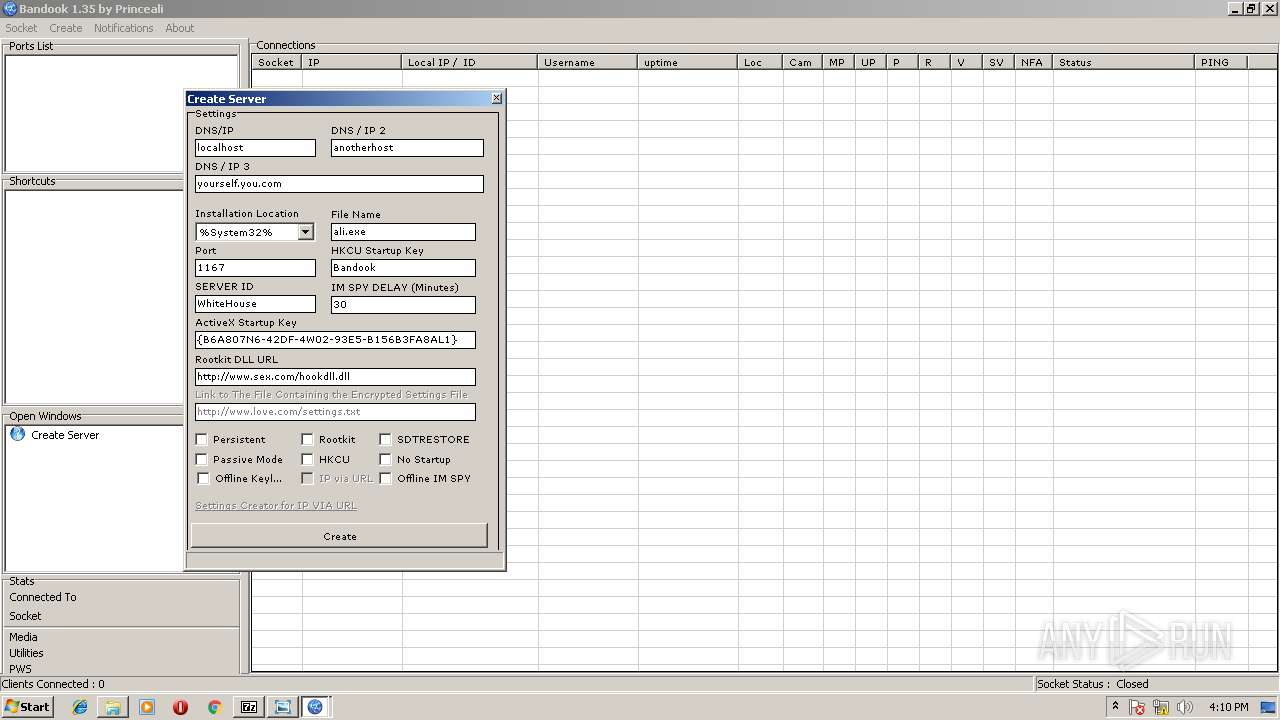Image resolution: width=1280 pixels, height=720 pixels.
Task: Expand the PWS section in sidebar
Action: (x=21, y=669)
